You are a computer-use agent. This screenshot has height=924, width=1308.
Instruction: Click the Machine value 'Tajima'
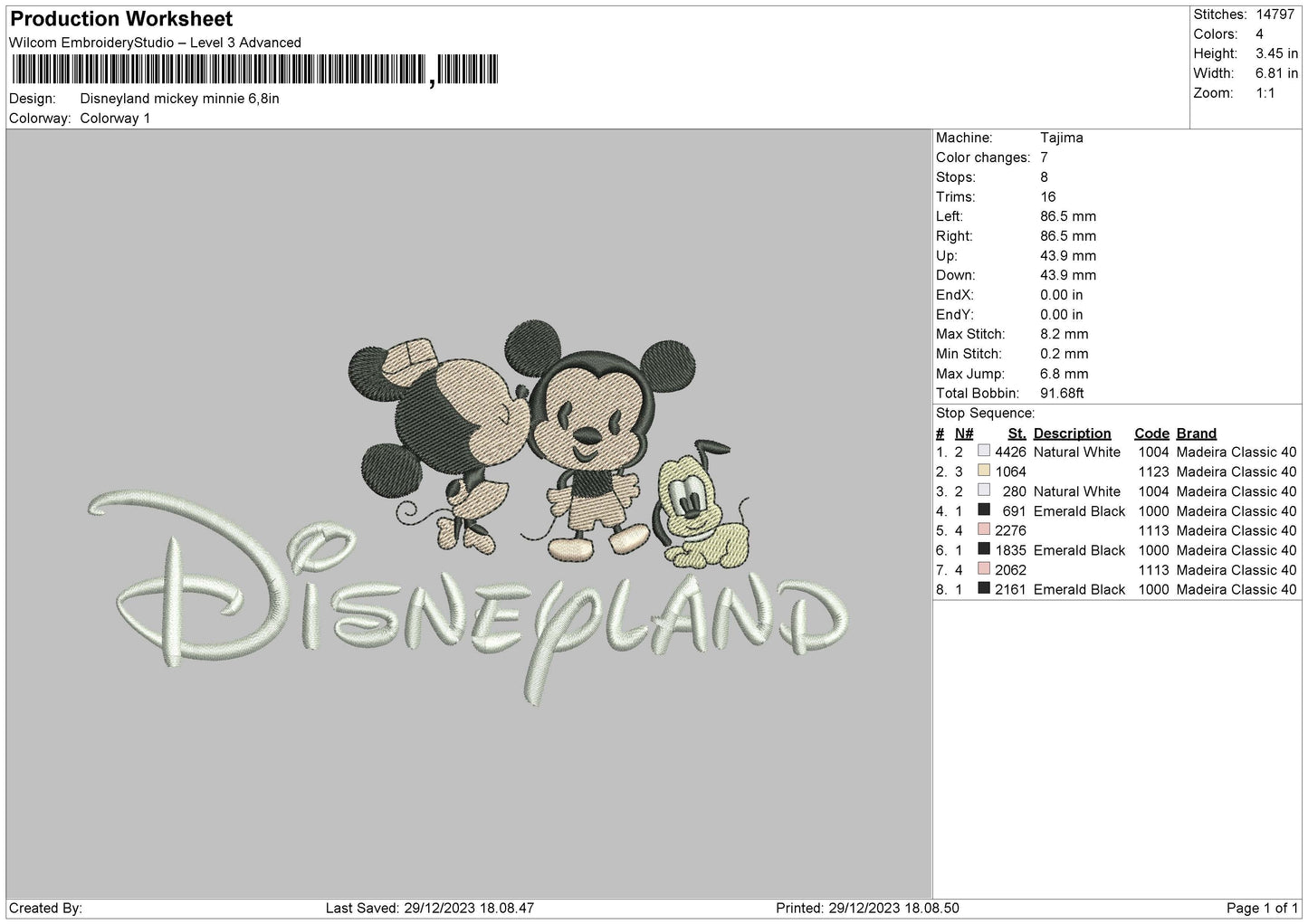pos(1062,138)
